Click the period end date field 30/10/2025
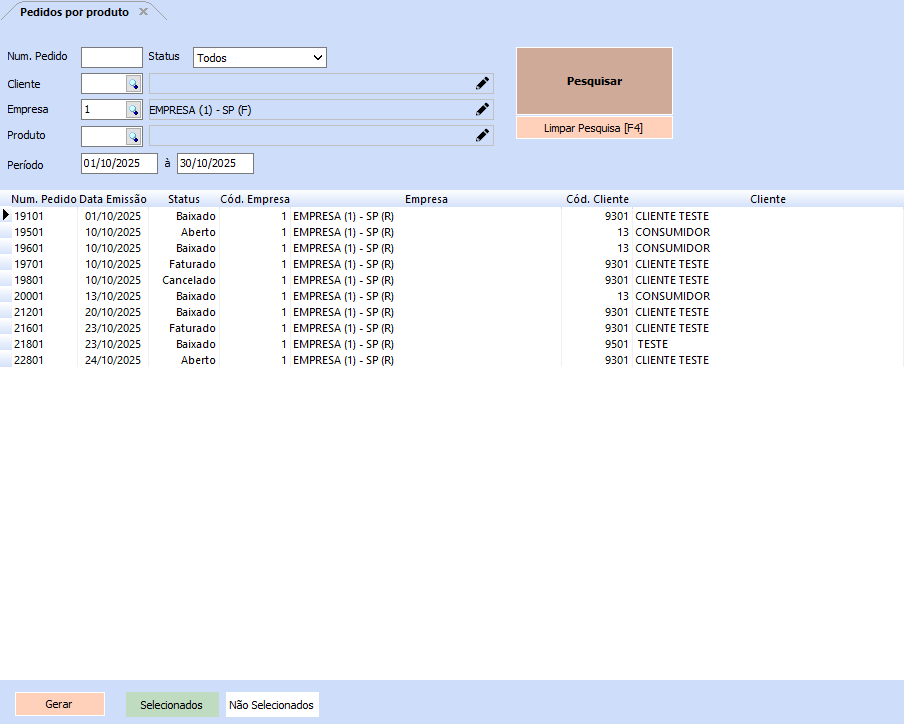904x724 pixels. [x=215, y=163]
